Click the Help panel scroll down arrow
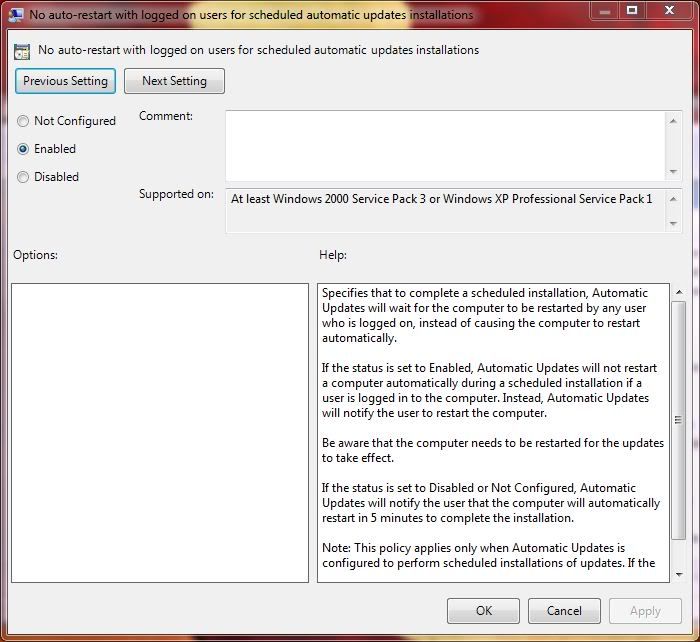This screenshot has width=700, height=642. [678, 574]
